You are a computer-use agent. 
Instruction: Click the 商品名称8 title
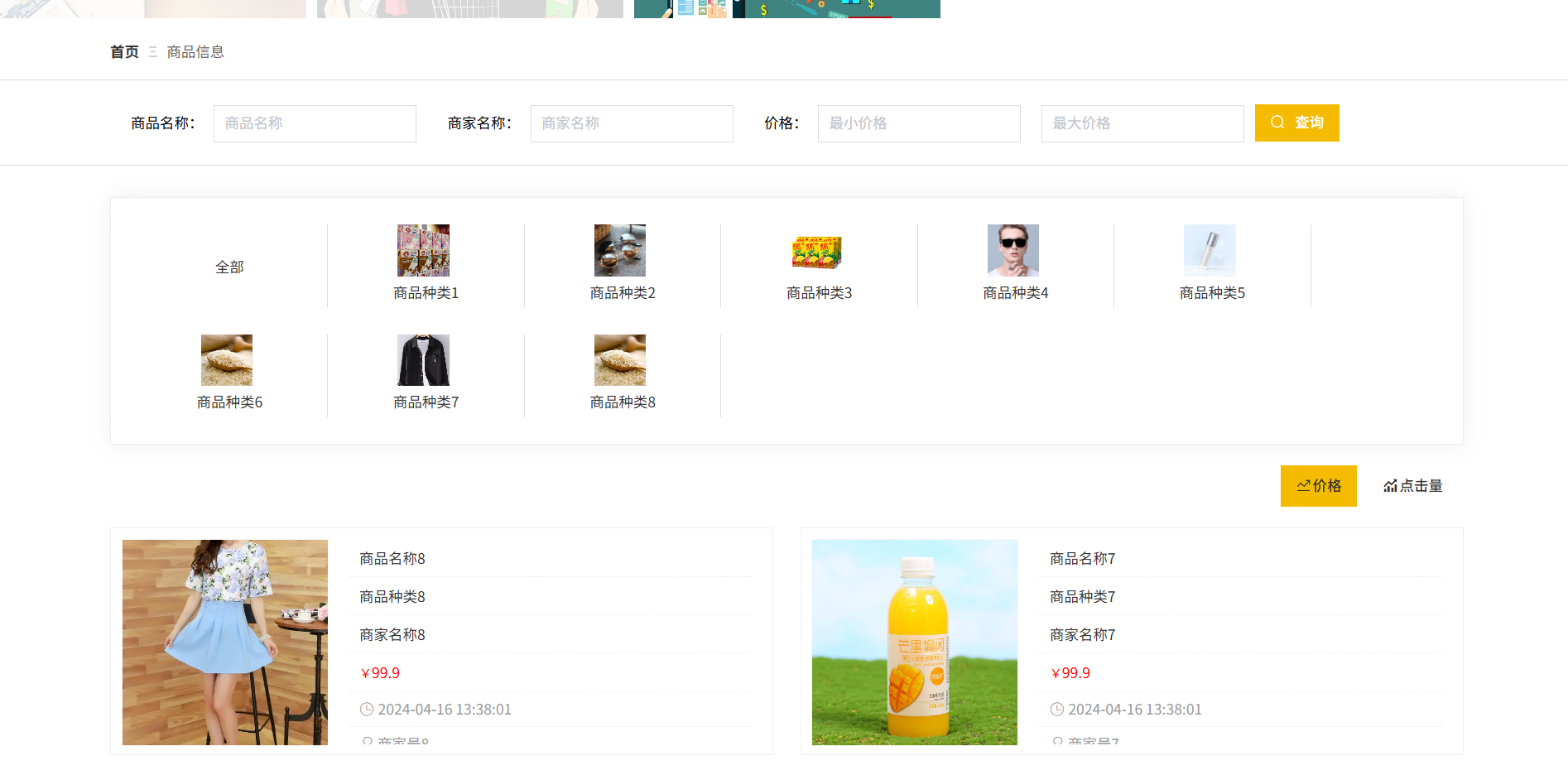(392, 559)
